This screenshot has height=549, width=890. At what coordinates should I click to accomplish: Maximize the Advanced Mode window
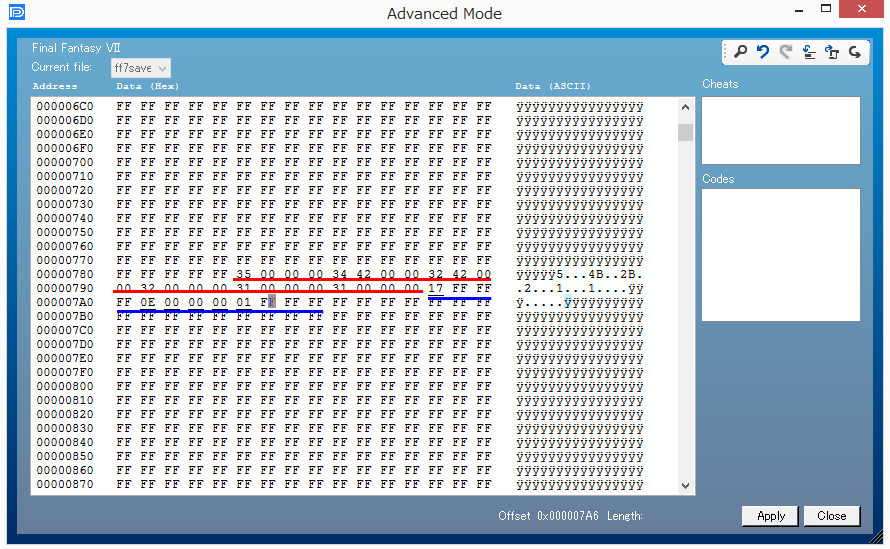826,9
